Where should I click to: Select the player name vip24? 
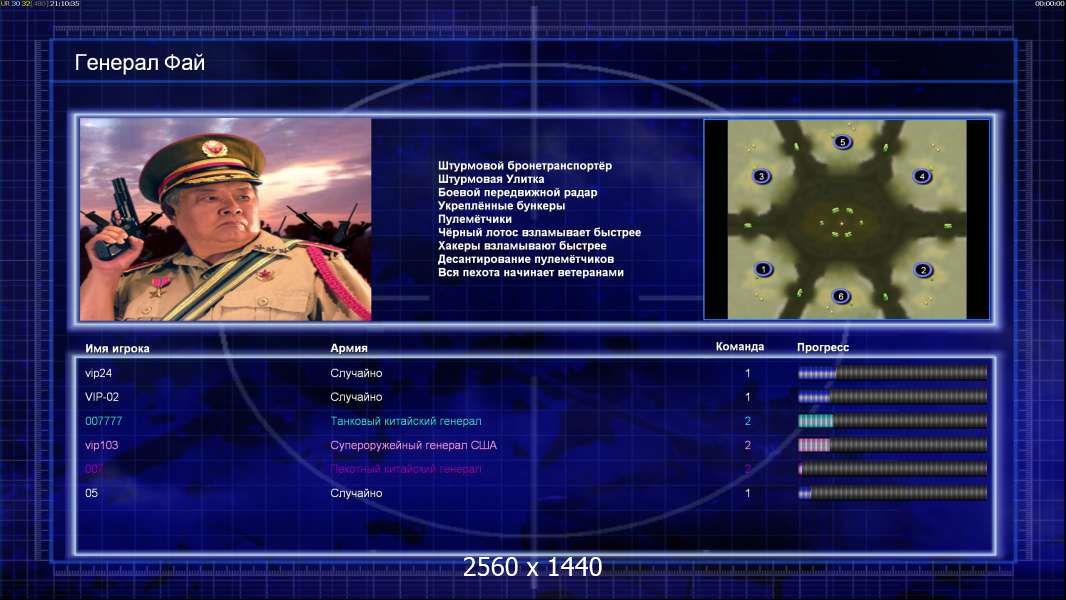pyautogui.click(x=99, y=373)
